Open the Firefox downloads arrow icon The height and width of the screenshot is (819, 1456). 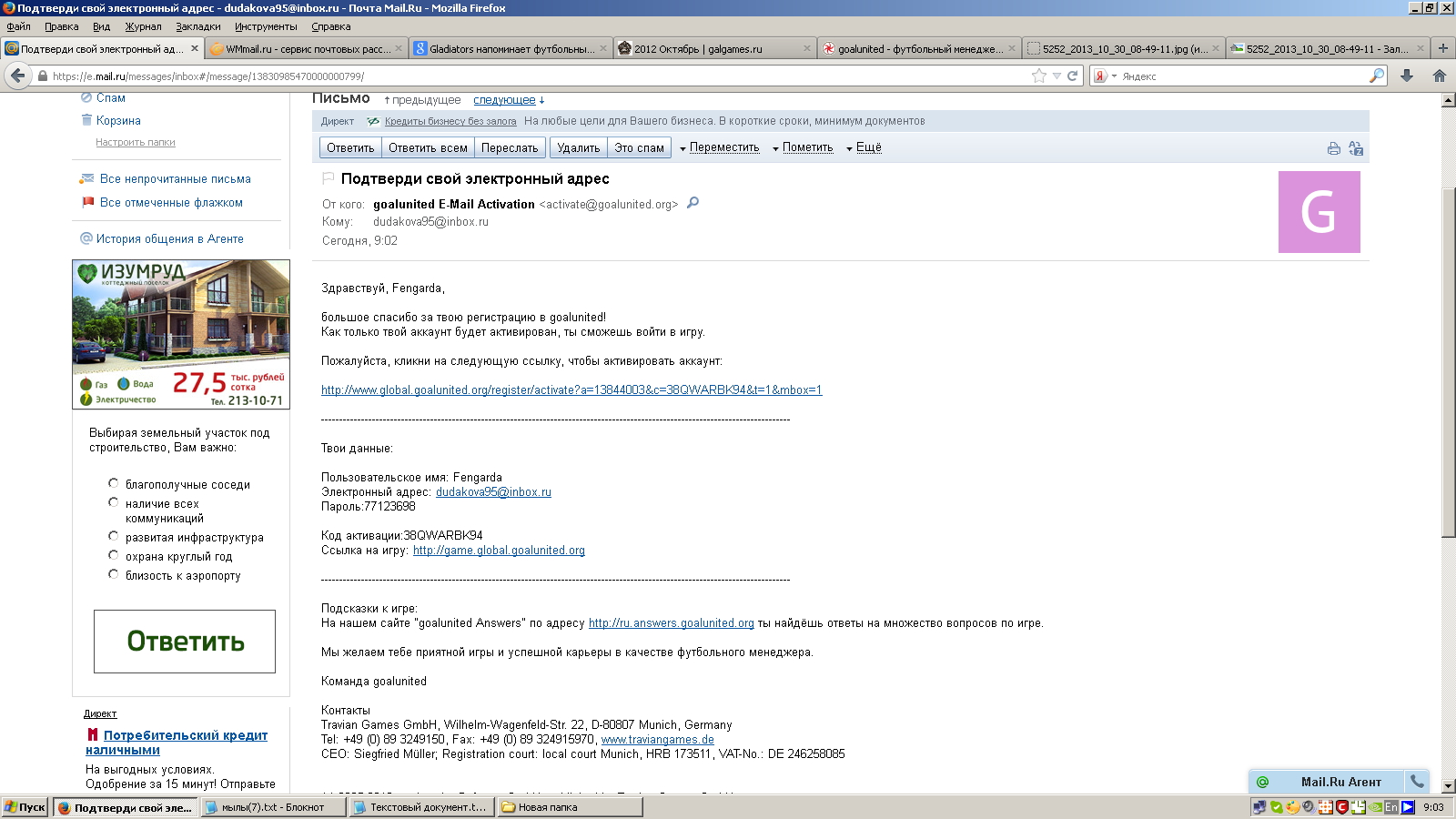coord(1407,76)
